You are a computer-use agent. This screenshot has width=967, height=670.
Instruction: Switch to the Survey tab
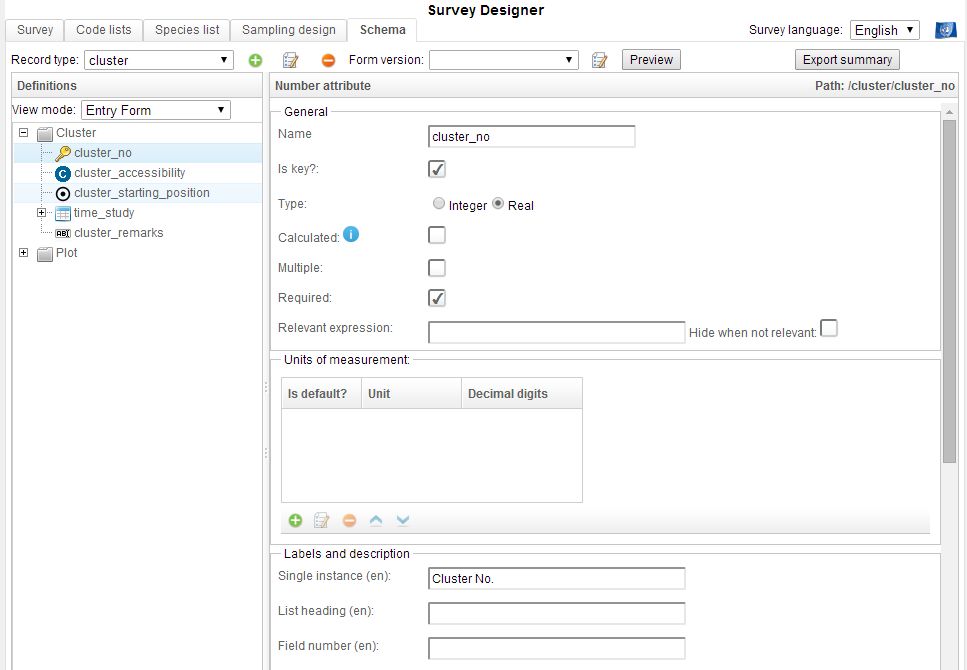pyautogui.click(x=35, y=30)
